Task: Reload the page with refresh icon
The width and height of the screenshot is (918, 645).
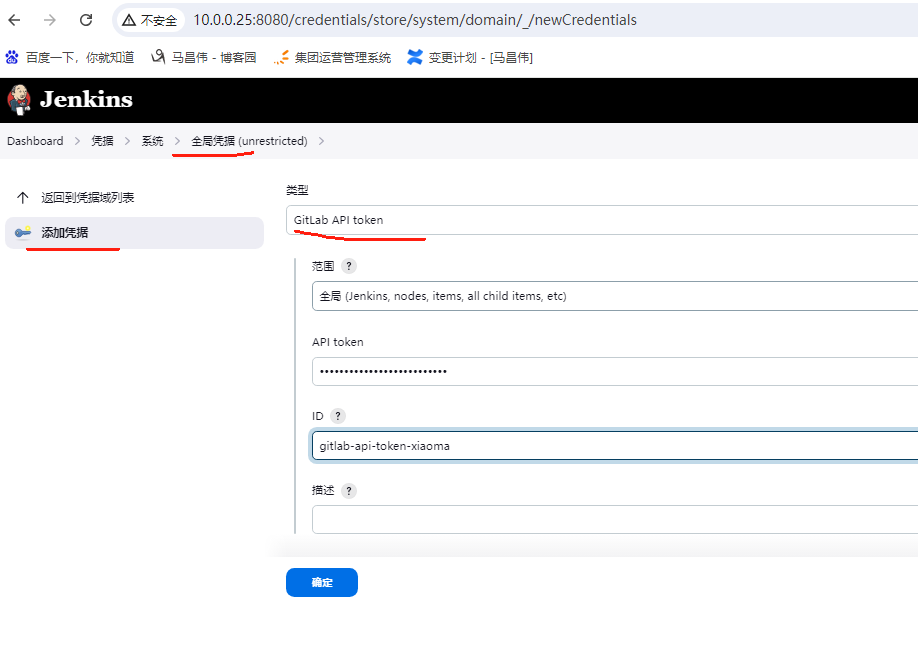Action: coord(86,20)
